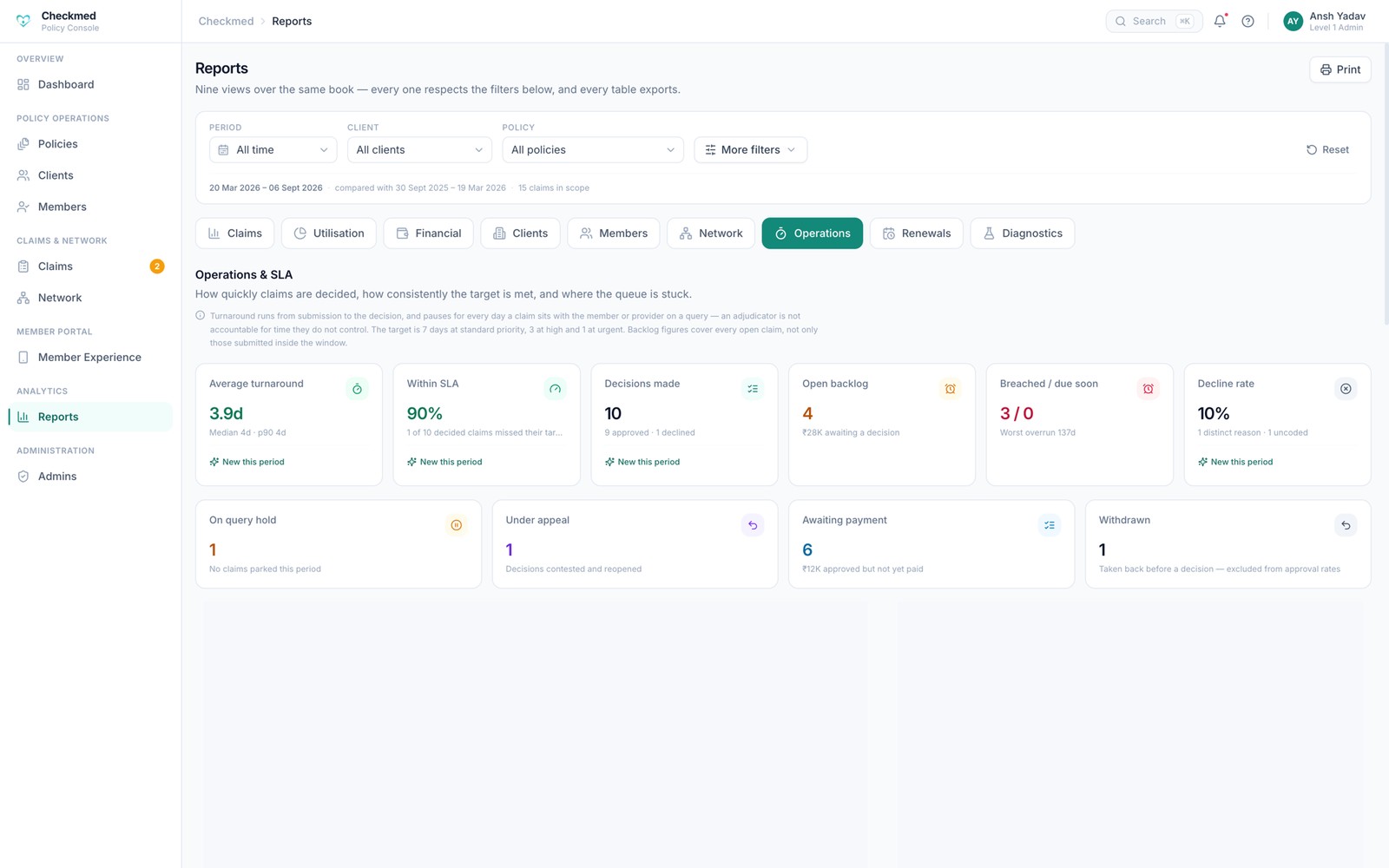Click the Under appeal undo icon
Viewport: 1389px width, 868px height.
753,525
